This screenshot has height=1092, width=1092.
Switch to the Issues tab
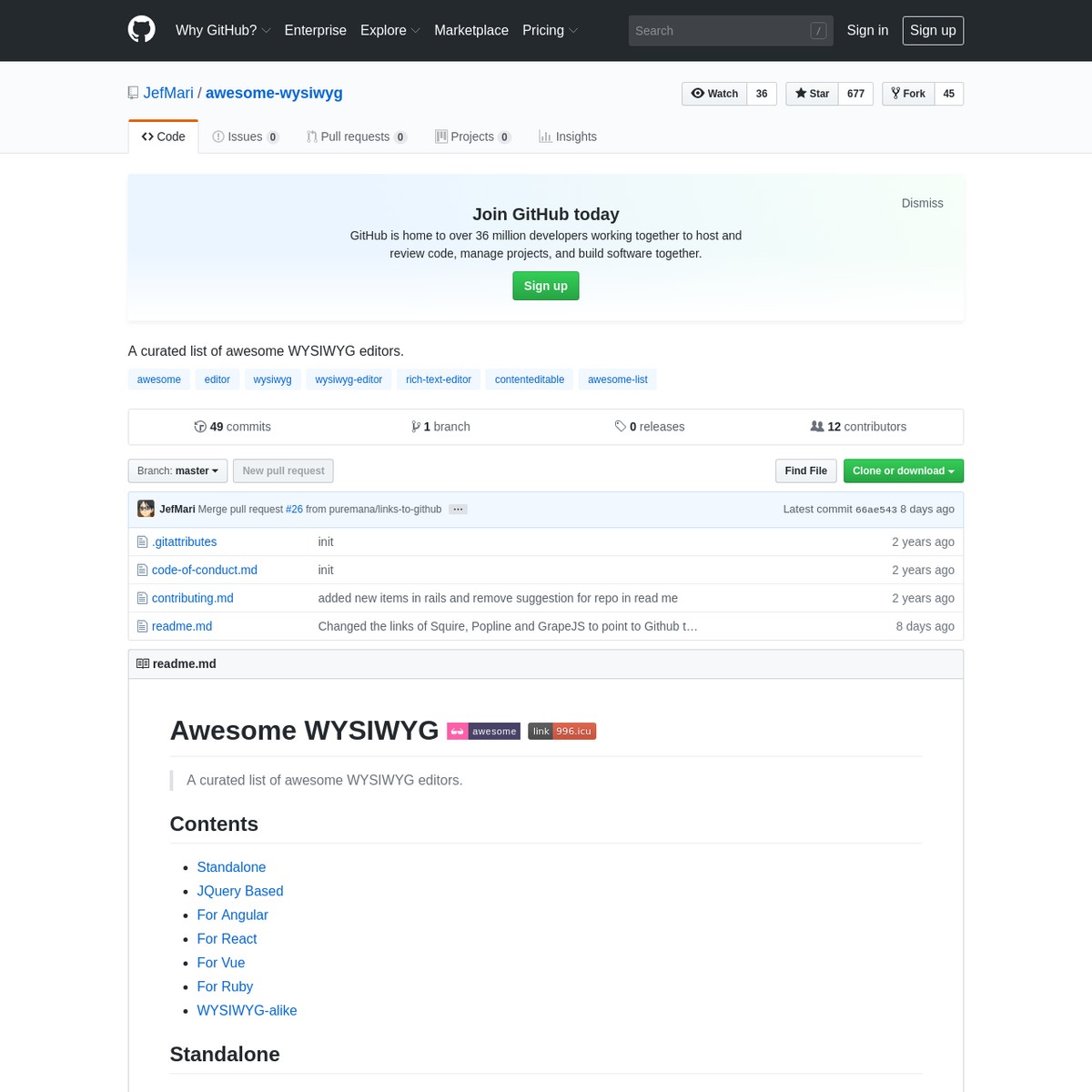pyautogui.click(x=246, y=136)
